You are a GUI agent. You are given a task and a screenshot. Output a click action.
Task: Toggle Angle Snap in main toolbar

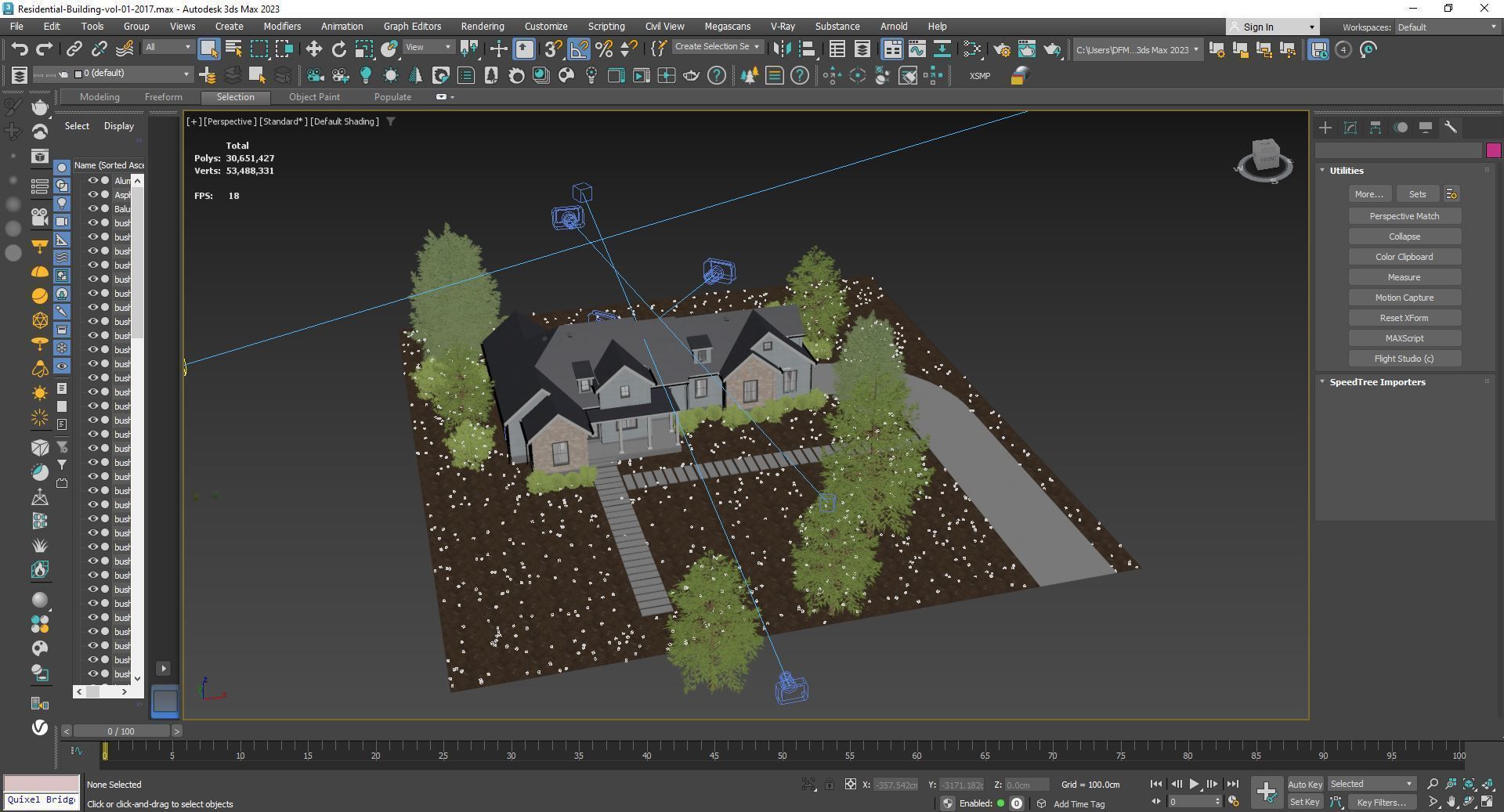coord(579,49)
